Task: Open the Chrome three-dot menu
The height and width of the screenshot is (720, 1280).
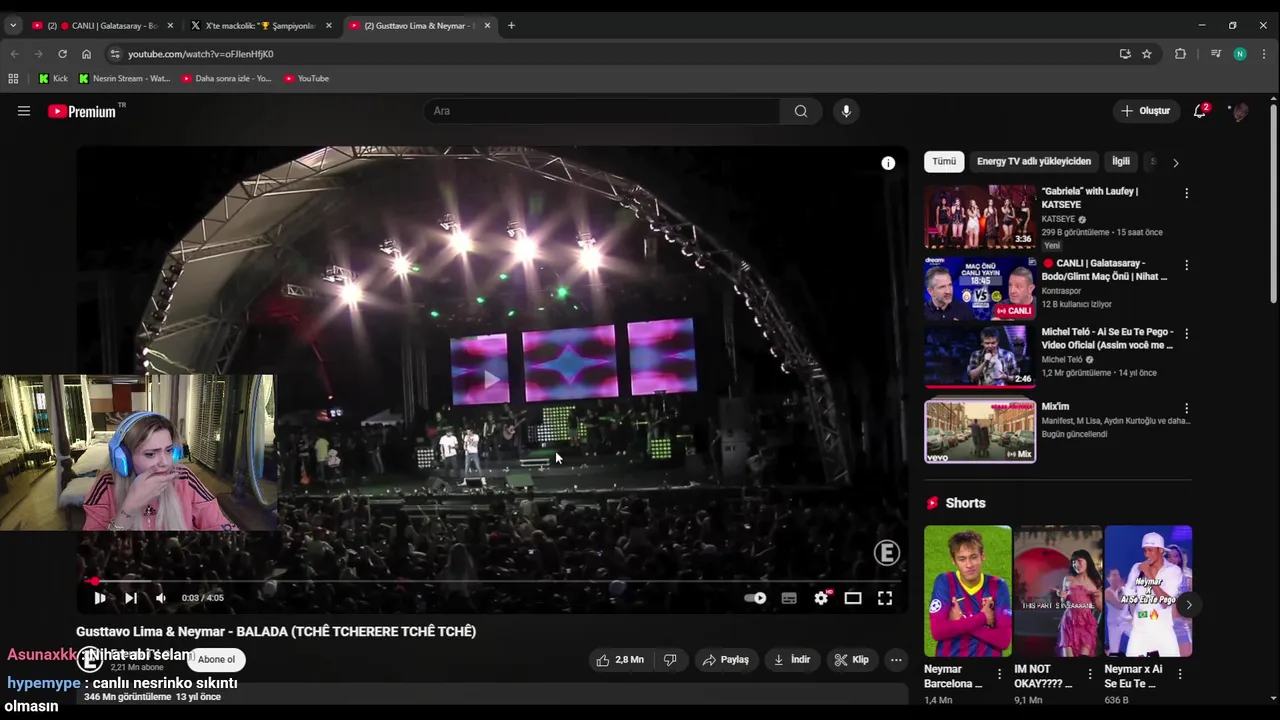Action: coord(1264,54)
